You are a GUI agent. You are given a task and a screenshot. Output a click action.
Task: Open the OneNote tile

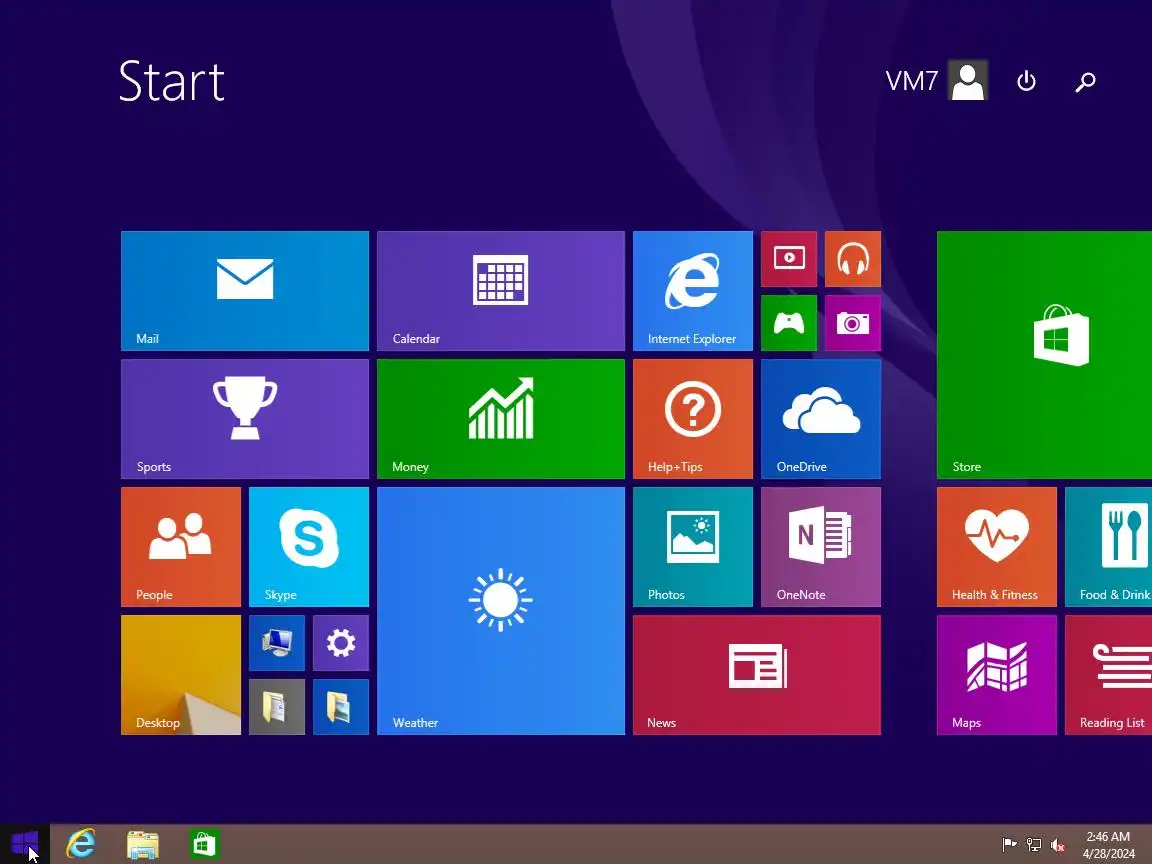point(821,547)
